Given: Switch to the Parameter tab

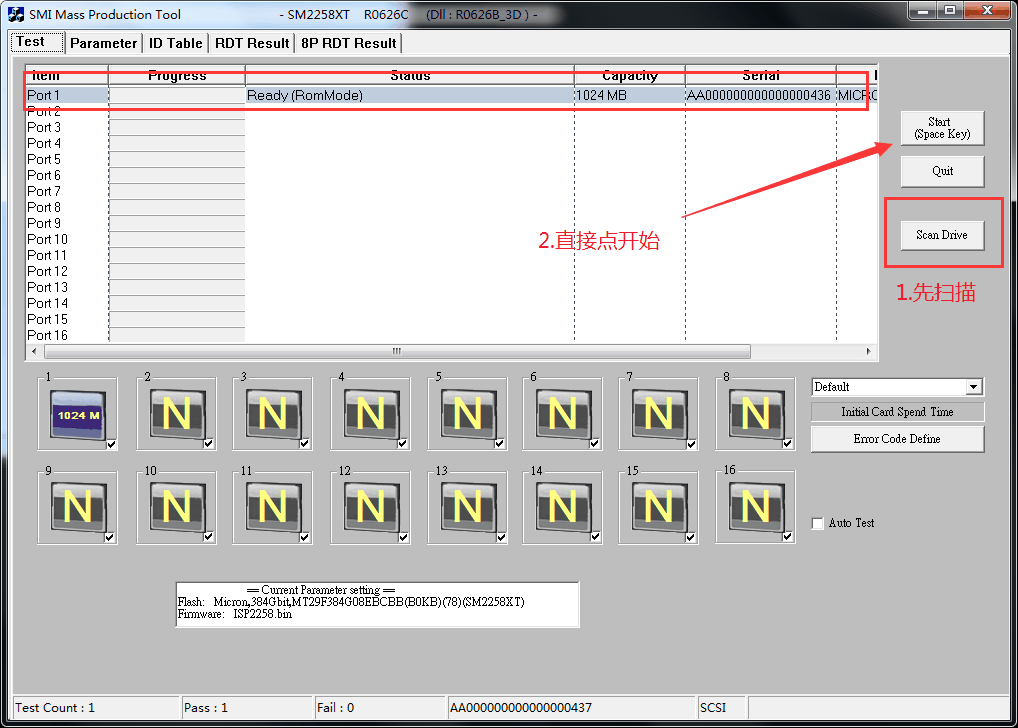Looking at the screenshot, I should click(x=103, y=43).
